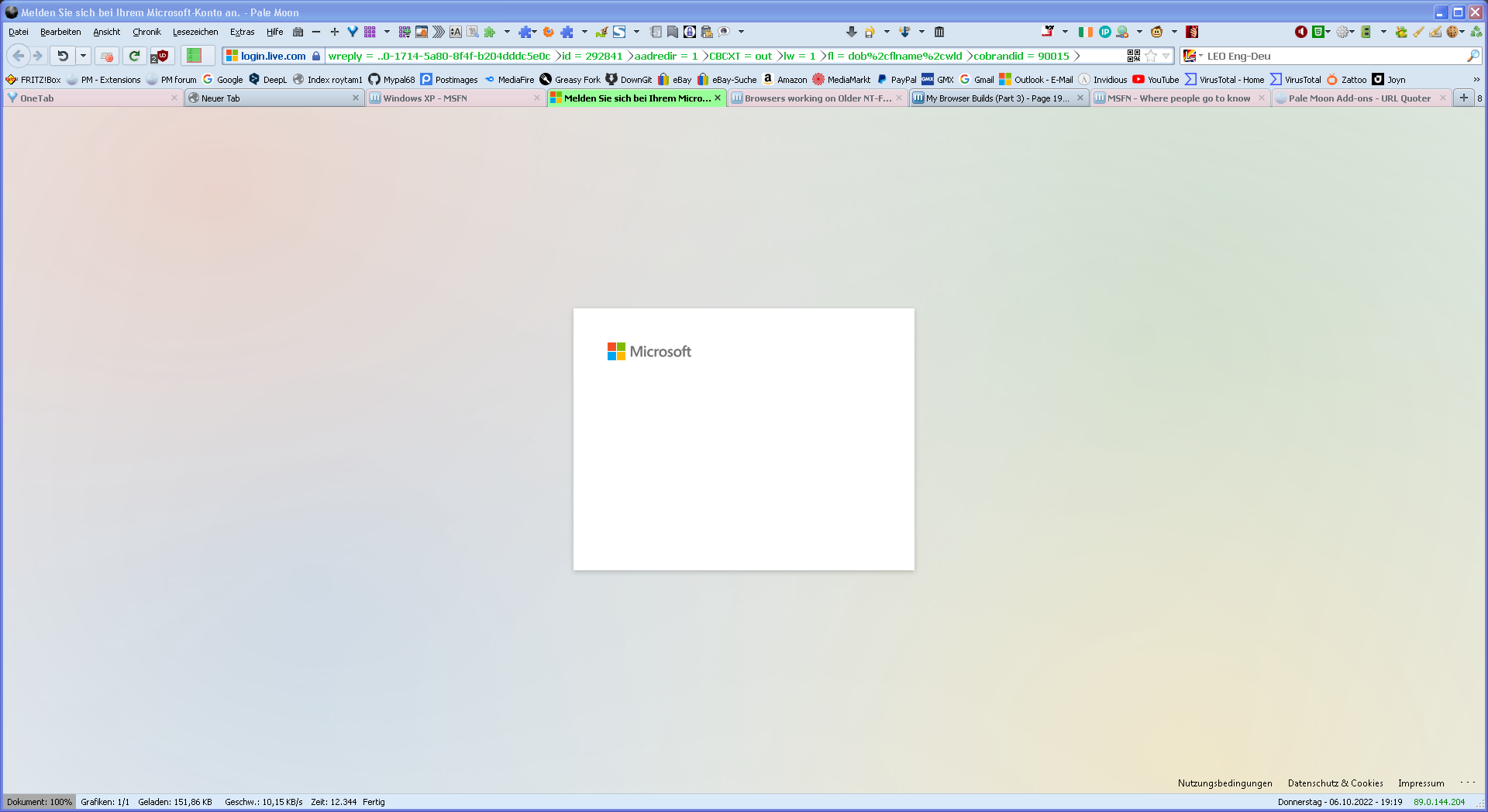Viewport: 1488px width, 812px height.
Task: Click the red speaker mute icon
Action: (x=1301, y=32)
